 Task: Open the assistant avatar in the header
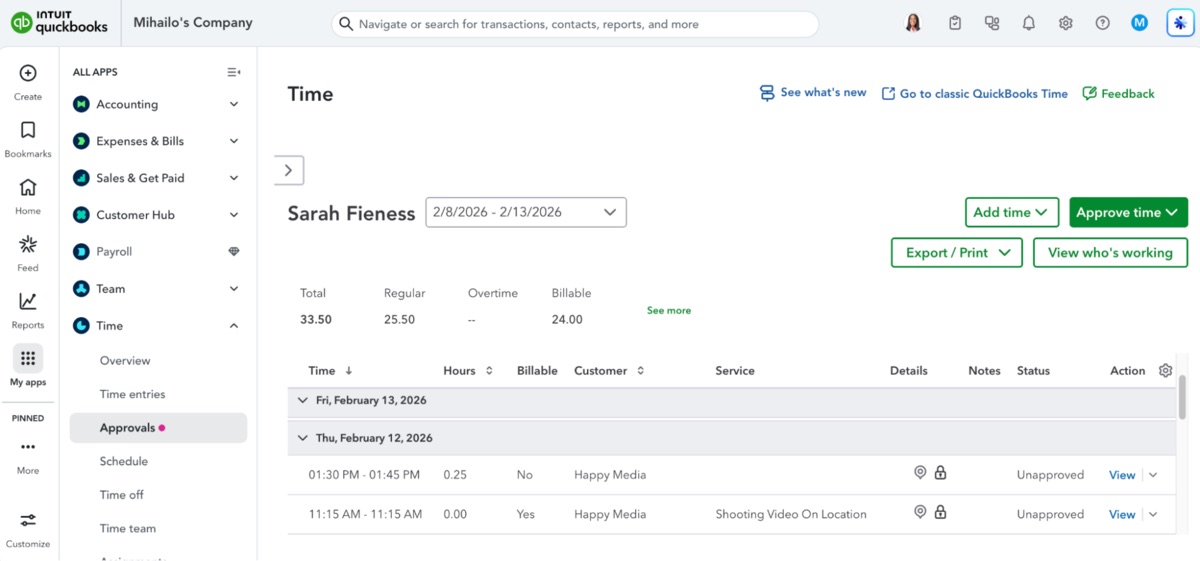point(913,23)
